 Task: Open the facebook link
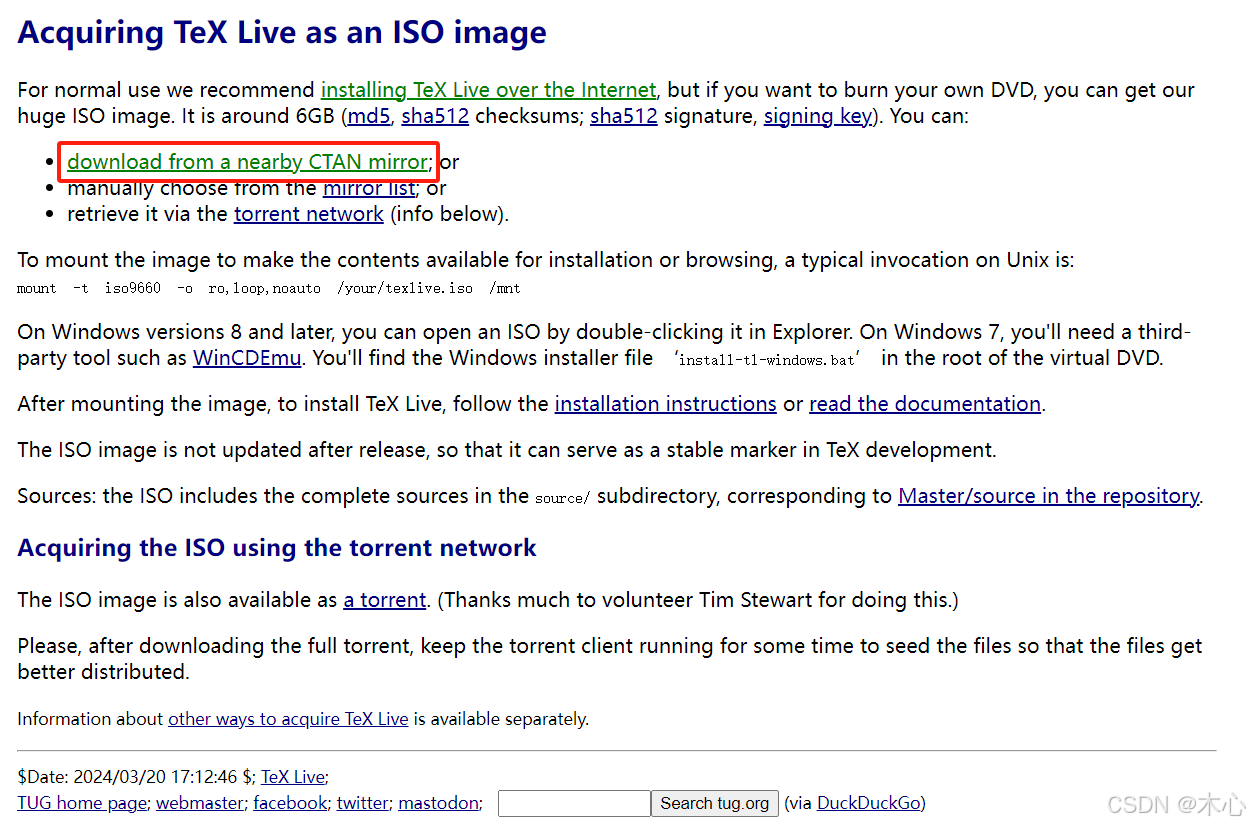tap(290, 803)
